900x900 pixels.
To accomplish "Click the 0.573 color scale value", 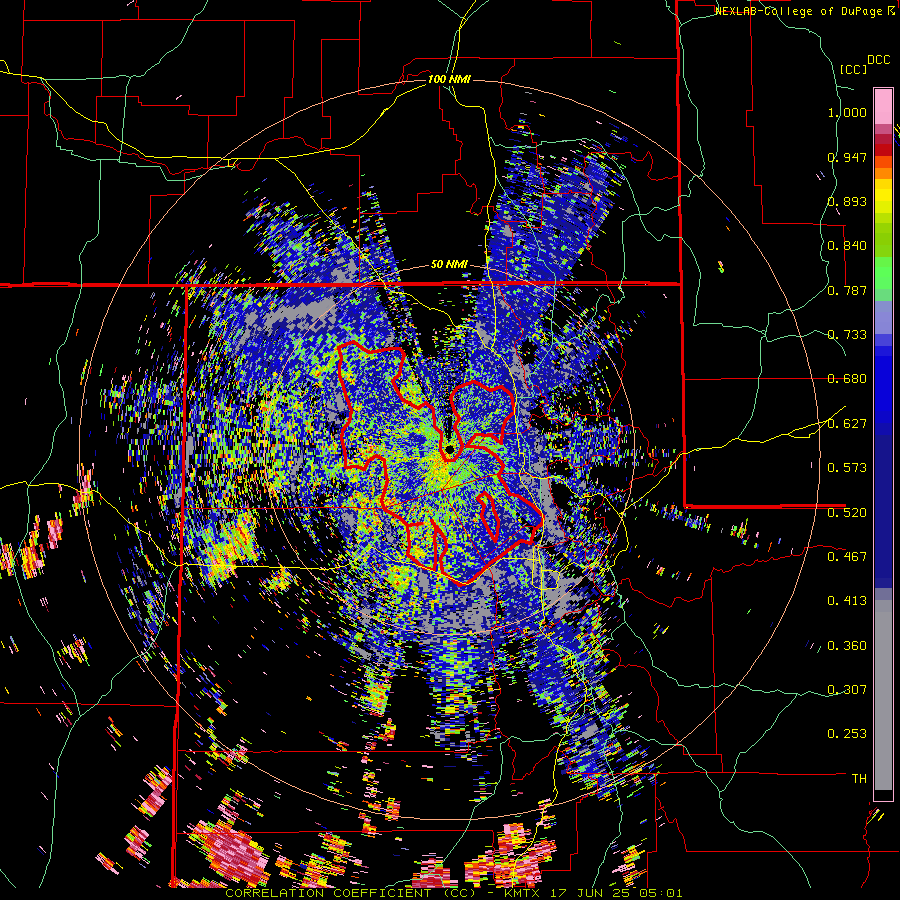I will pyautogui.click(x=847, y=468).
